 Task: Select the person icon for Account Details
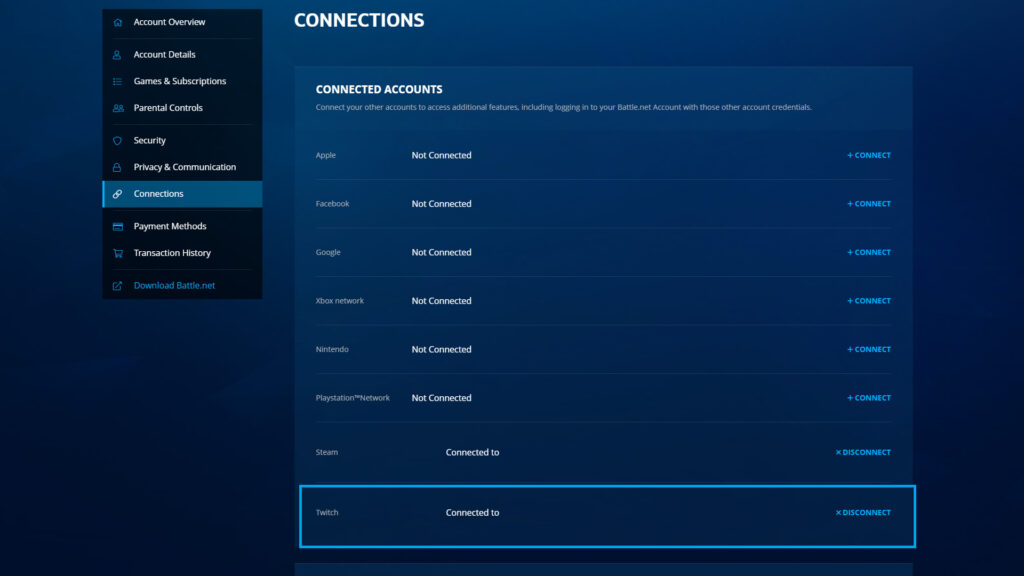point(118,54)
